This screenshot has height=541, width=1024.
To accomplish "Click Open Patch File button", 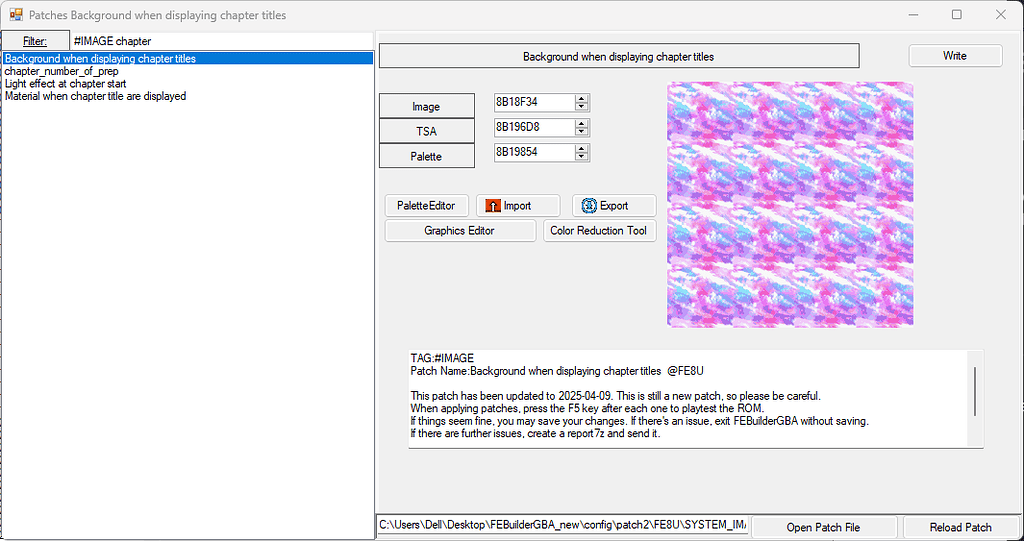I will 823,527.
